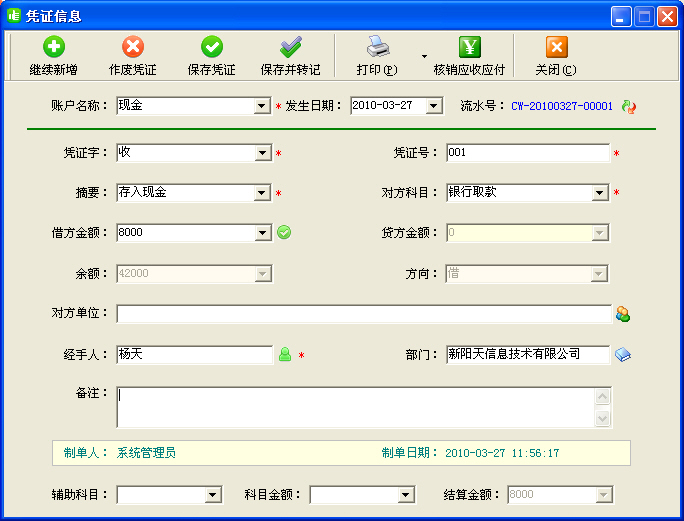684x521 pixels.
Task: Click the department lookup icon beside 部门
Action: (x=623, y=354)
